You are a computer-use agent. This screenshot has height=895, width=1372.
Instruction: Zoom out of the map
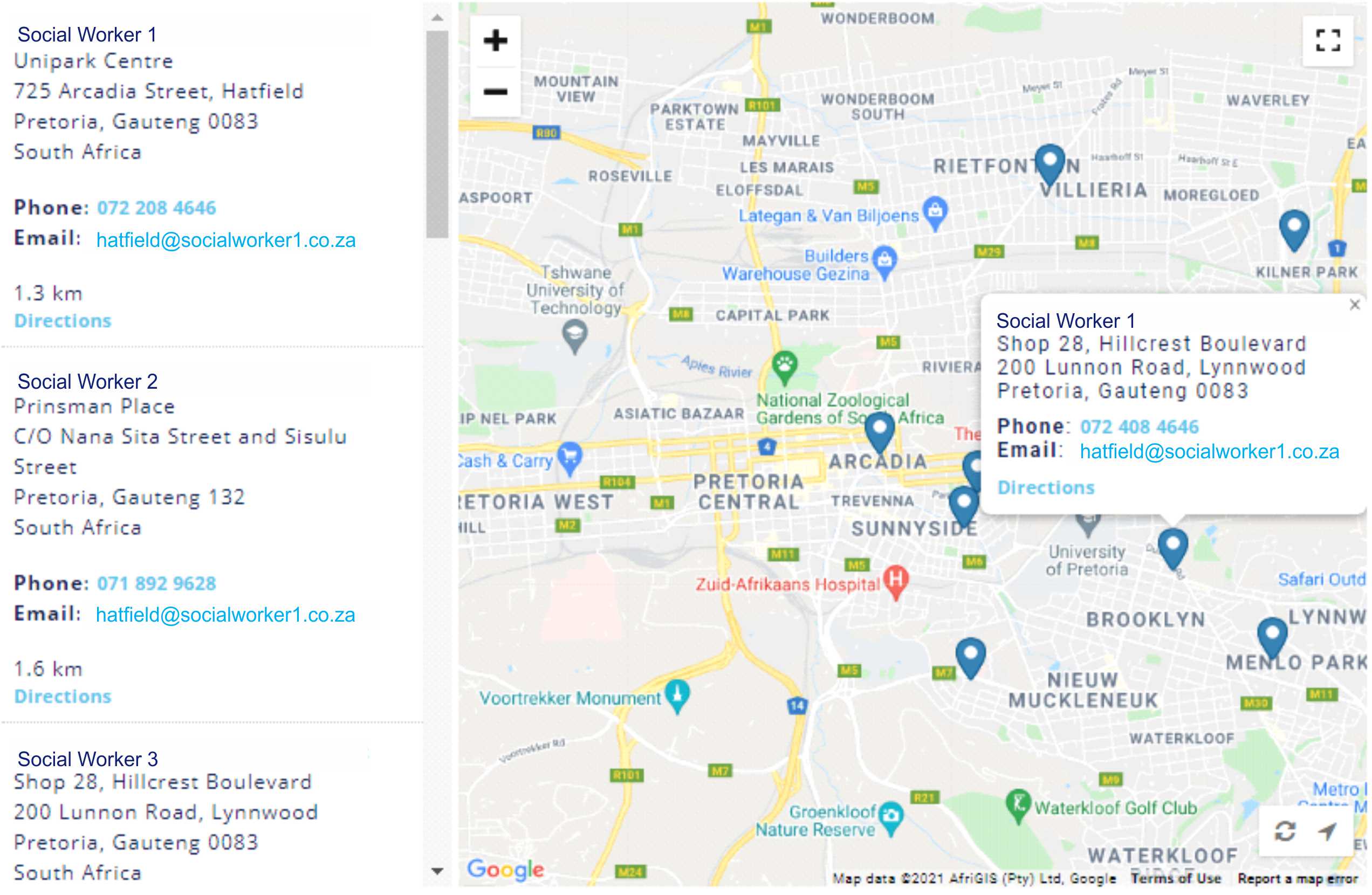coord(495,92)
